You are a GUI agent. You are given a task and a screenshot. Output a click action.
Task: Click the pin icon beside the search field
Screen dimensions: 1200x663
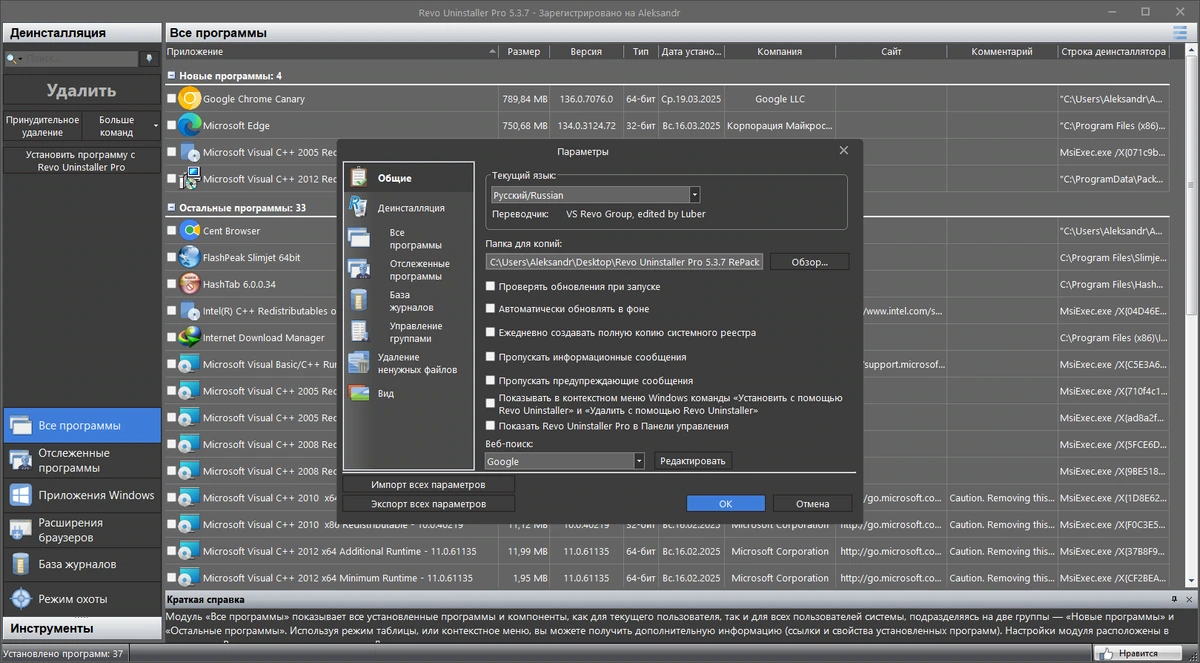(149, 59)
